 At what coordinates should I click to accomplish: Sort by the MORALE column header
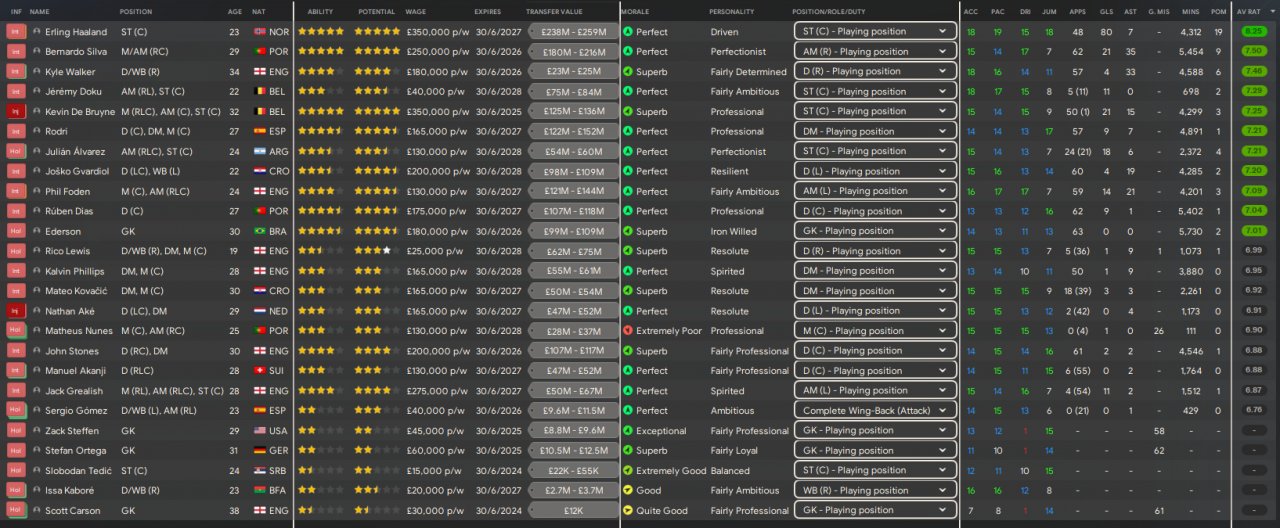coord(635,11)
